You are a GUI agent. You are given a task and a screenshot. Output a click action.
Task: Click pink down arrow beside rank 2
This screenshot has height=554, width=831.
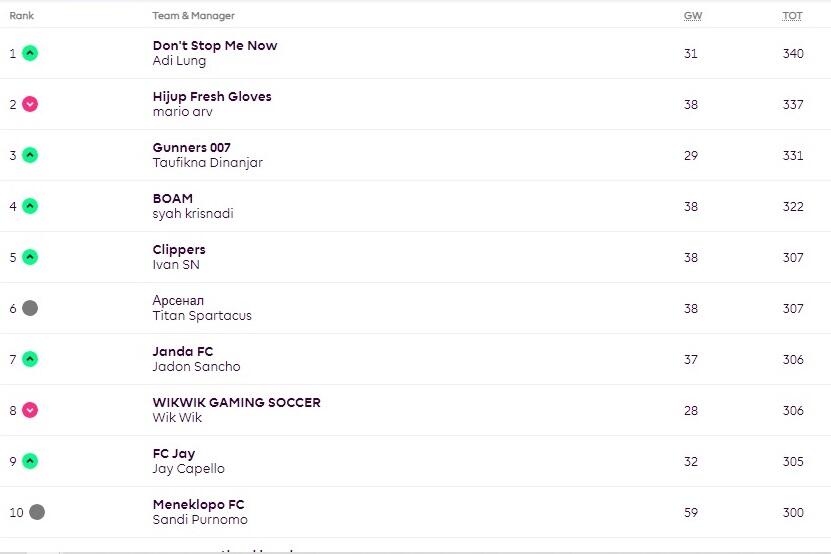[x=30, y=104]
